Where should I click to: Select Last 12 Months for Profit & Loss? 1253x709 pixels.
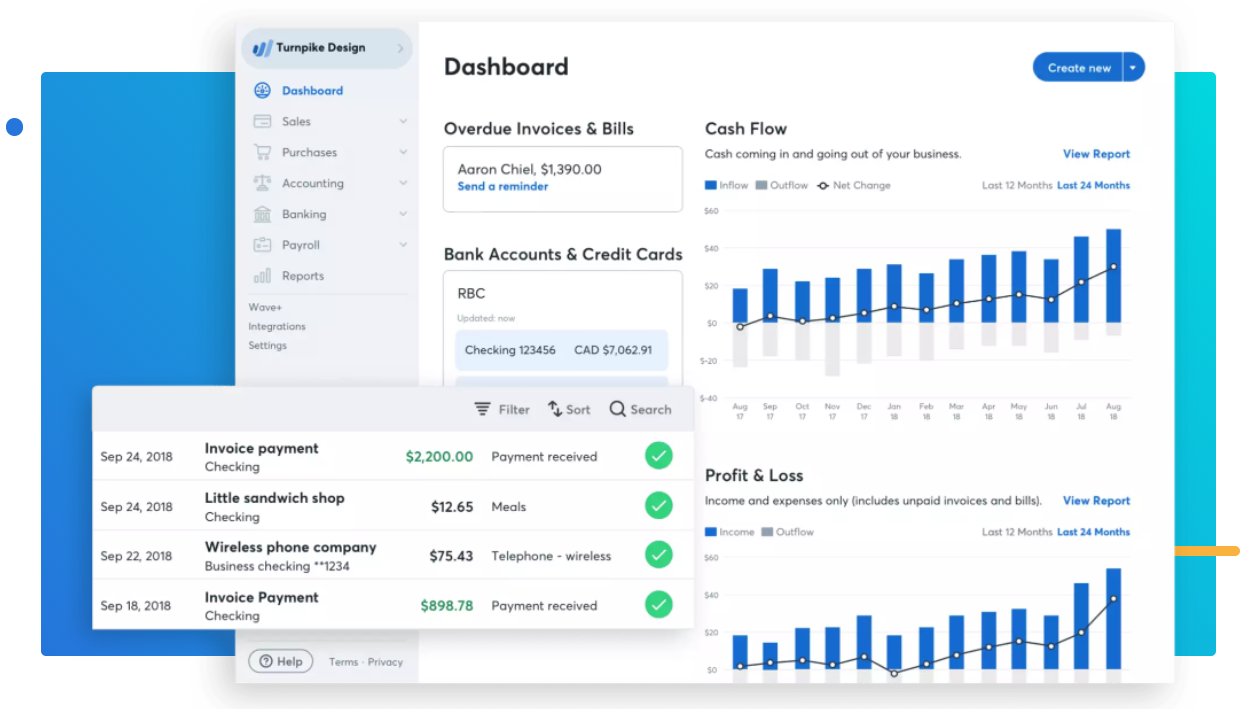coord(1017,532)
